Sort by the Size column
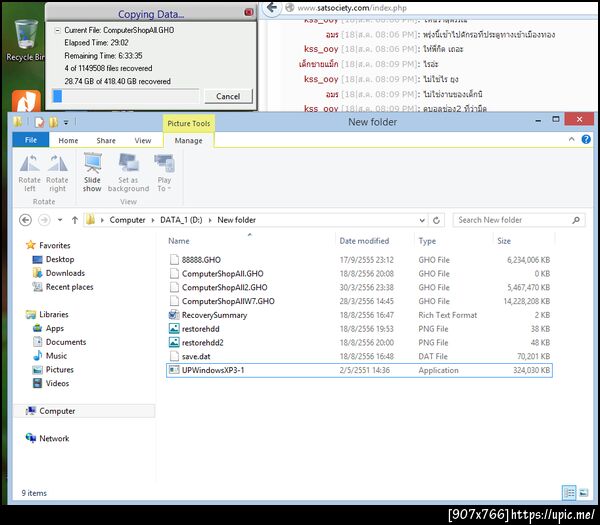Screen dimensions: 600x525 504,241
